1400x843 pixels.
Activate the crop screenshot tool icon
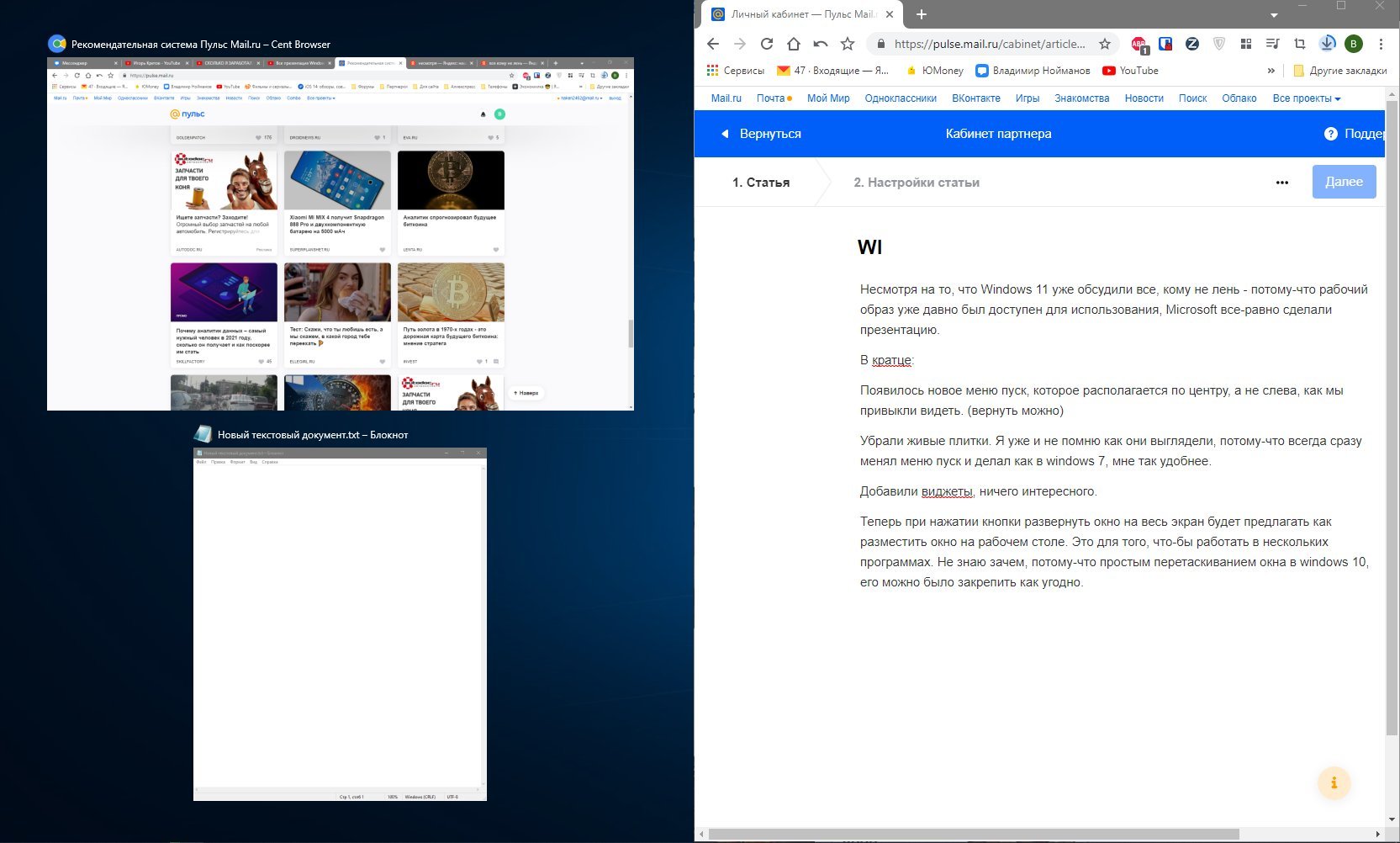[1300, 44]
